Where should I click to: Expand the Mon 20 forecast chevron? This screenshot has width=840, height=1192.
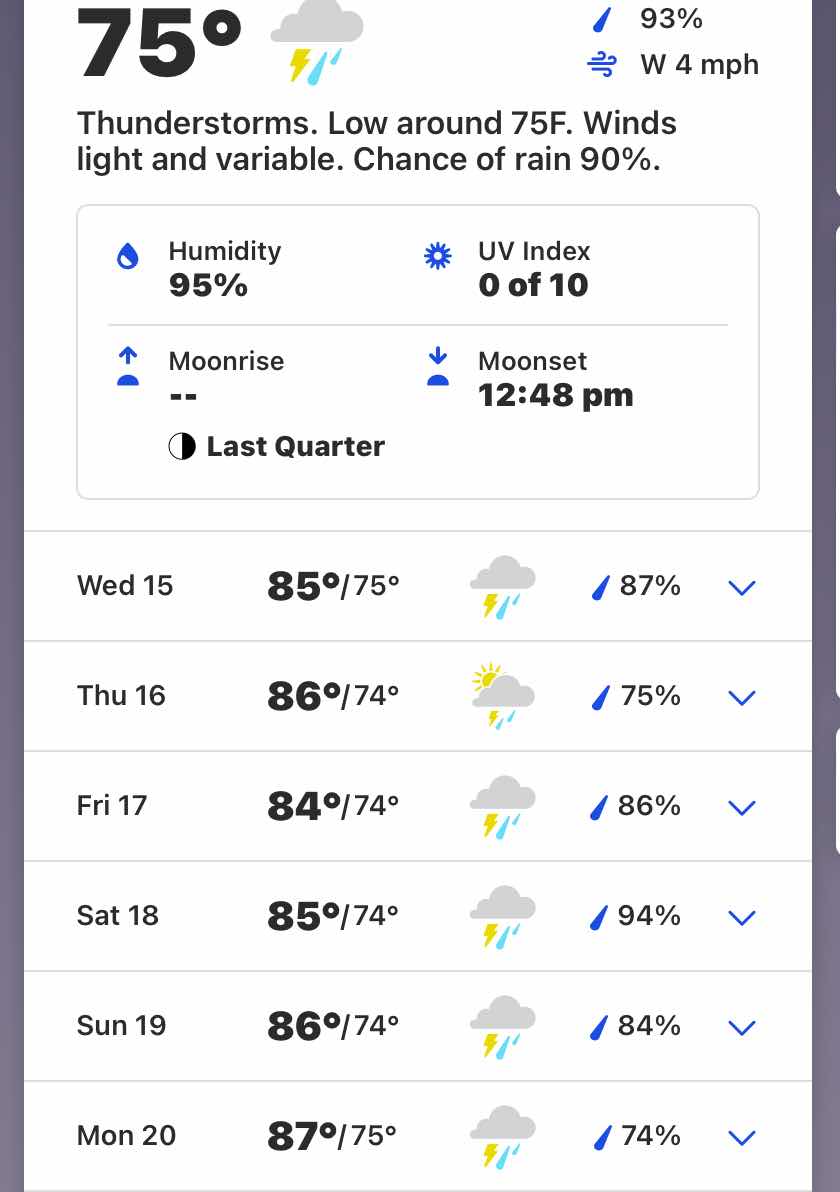pyautogui.click(x=742, y=1137)
